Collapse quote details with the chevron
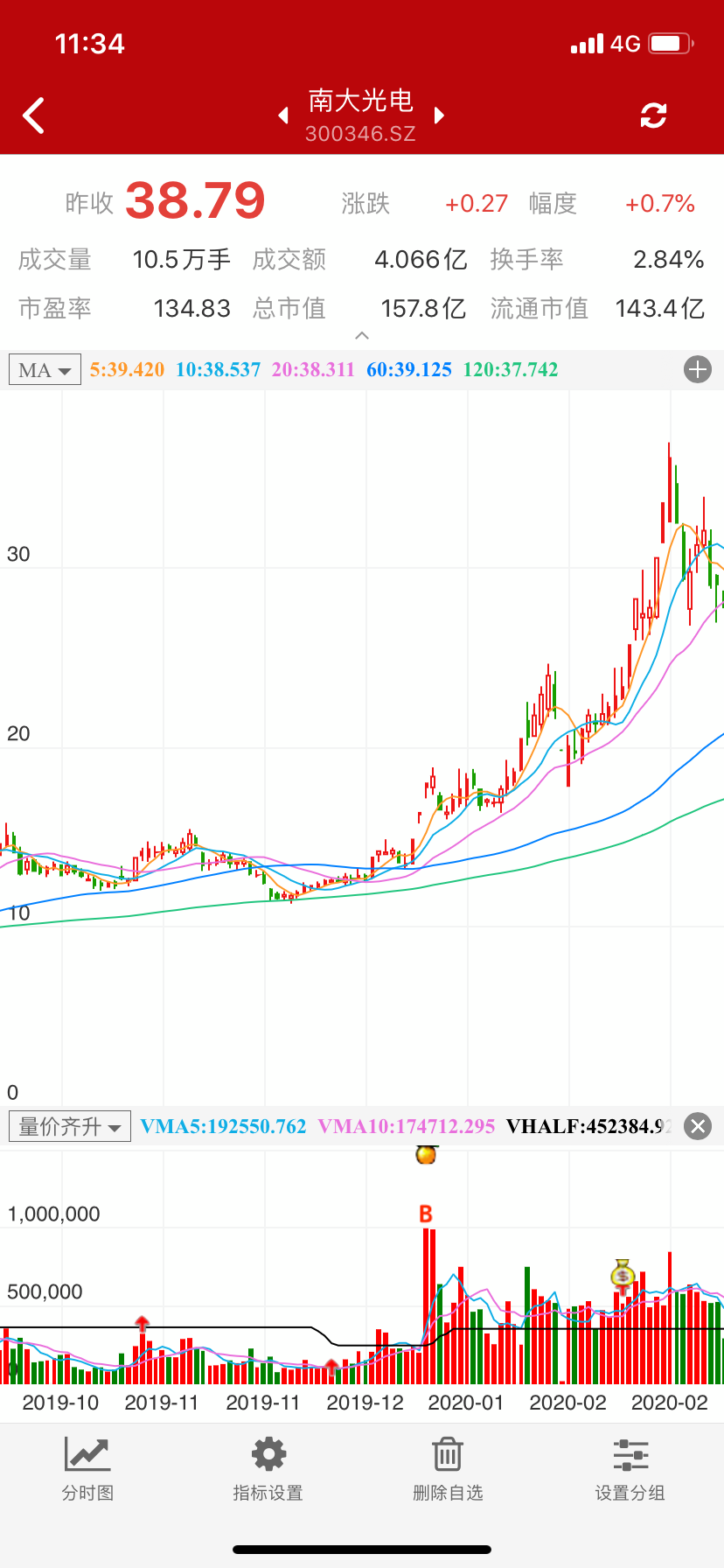The image size is (724, 1568). 362,336
